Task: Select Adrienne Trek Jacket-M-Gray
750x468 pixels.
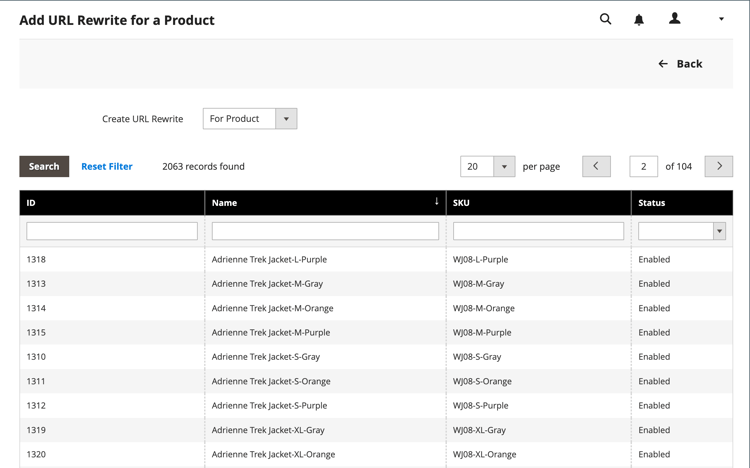Action: (x=267, y=284)
